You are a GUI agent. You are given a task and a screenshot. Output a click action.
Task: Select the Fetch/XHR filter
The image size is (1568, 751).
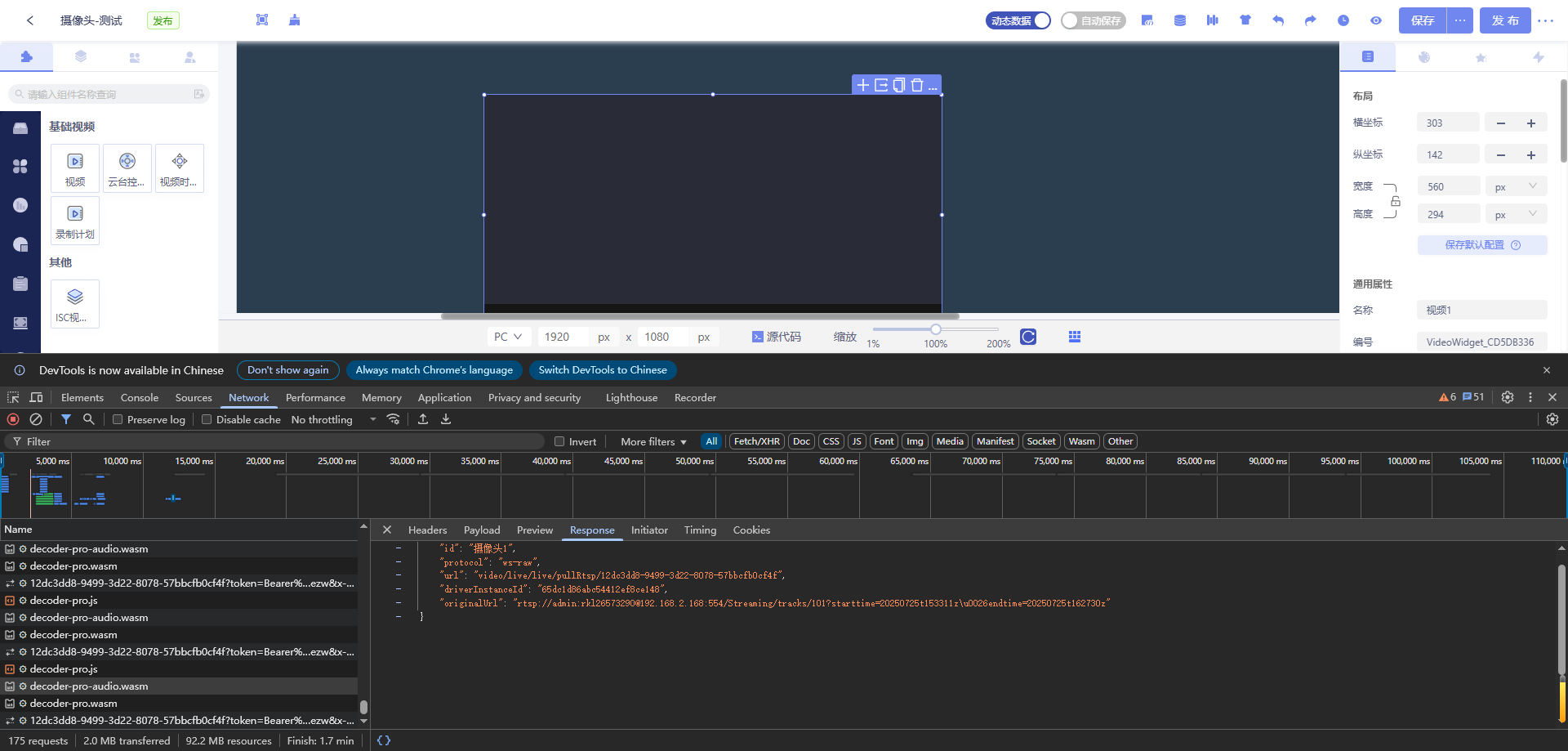coord(756,441)
